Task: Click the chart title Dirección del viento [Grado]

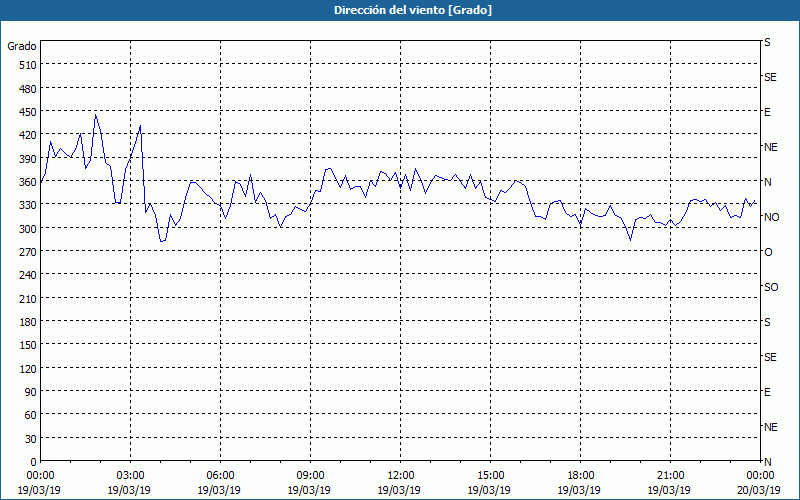Action: (x=413, y=10)
